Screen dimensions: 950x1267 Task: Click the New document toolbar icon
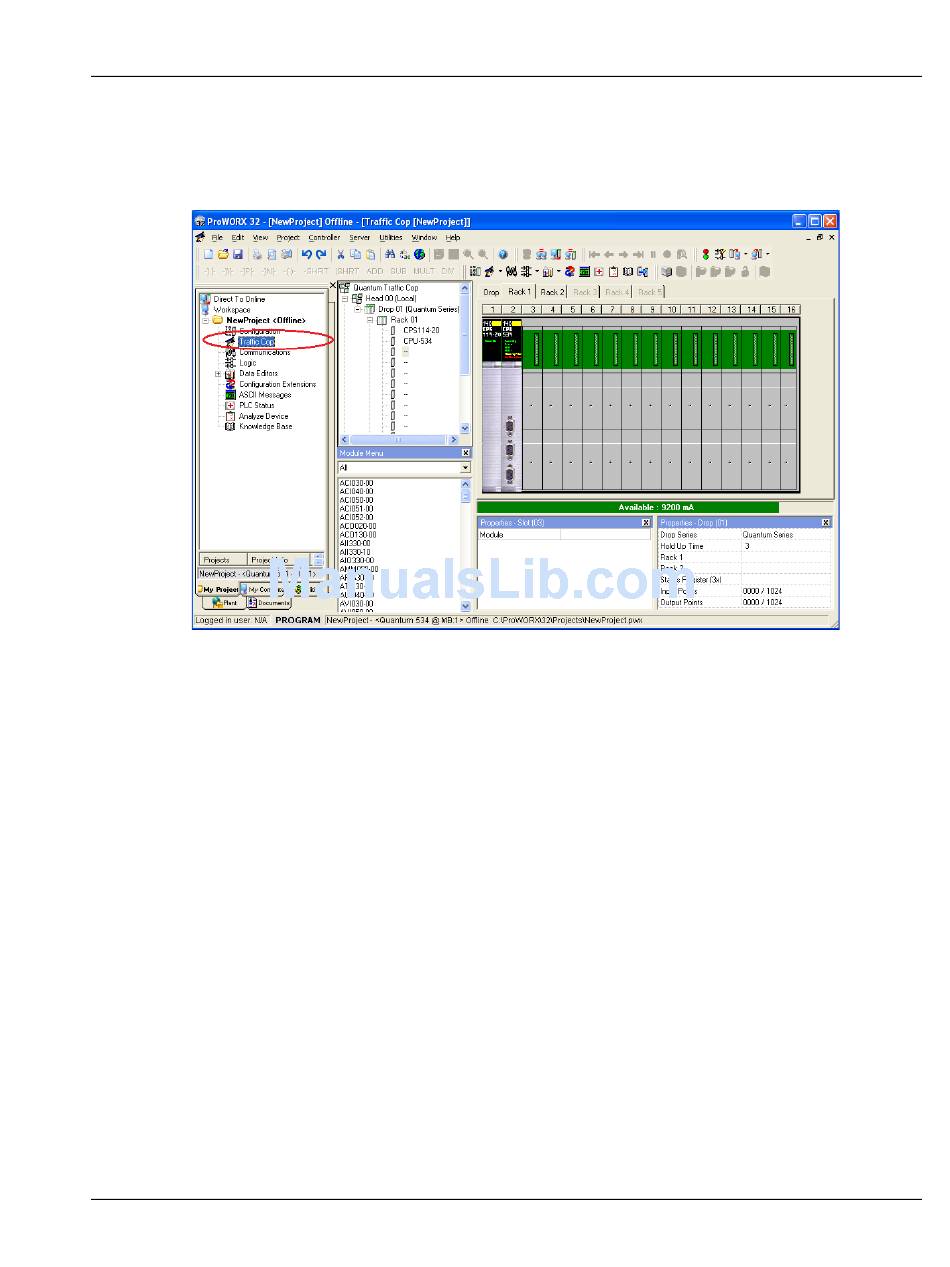(x=208, y=254)
